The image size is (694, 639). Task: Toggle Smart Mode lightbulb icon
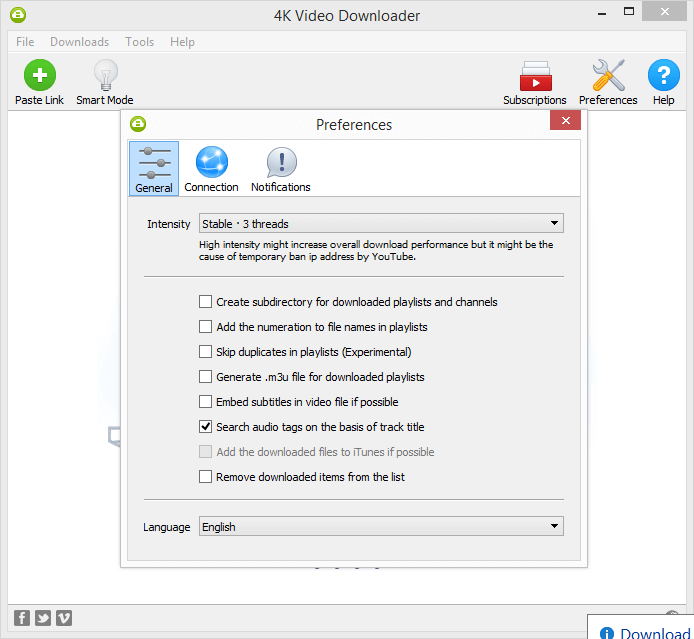[106, 75]
